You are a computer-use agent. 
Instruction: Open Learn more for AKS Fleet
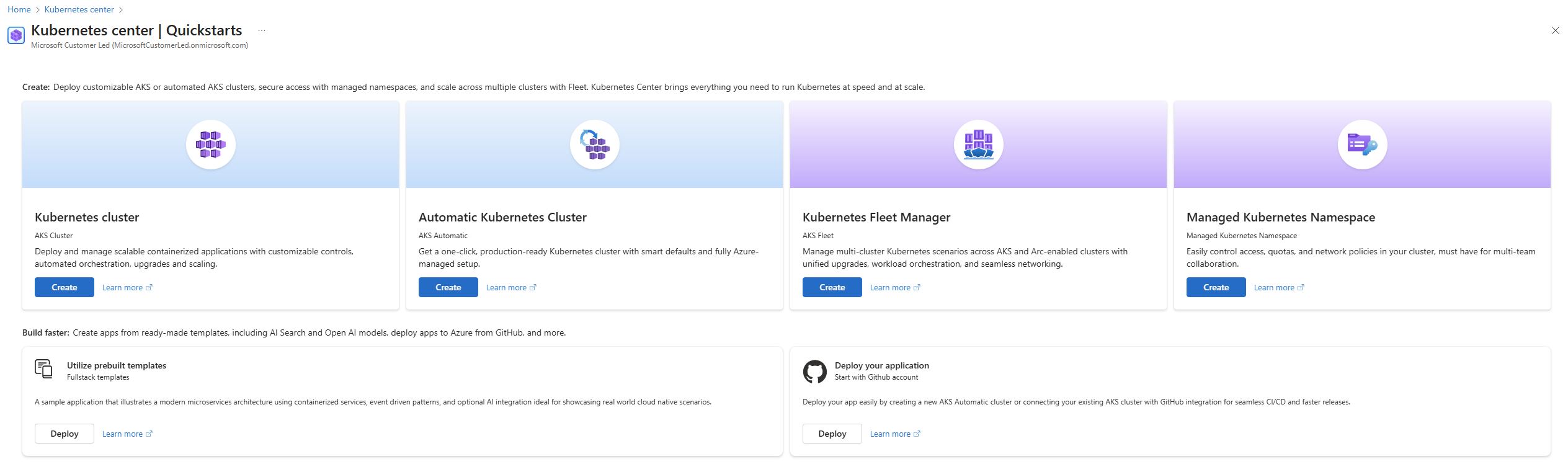point(894,288)
